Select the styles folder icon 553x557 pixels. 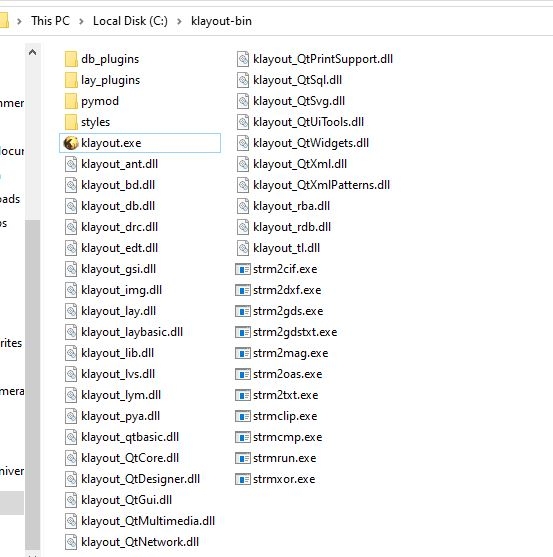pos(71,122)
